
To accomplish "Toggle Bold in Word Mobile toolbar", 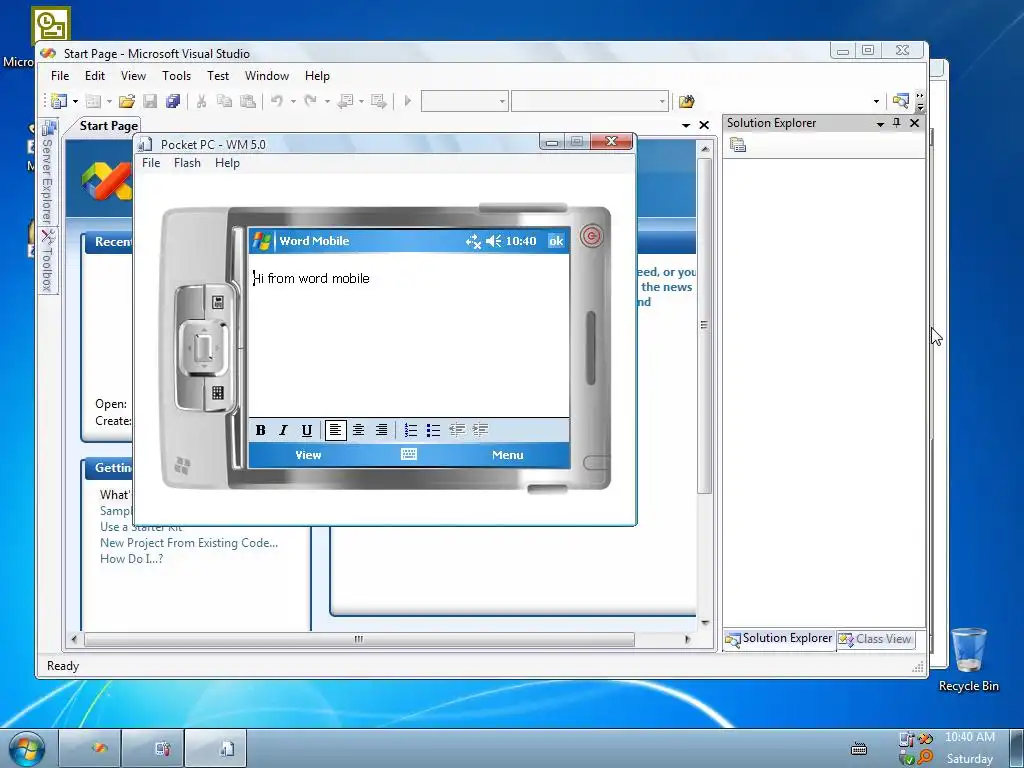I will 261,430.
